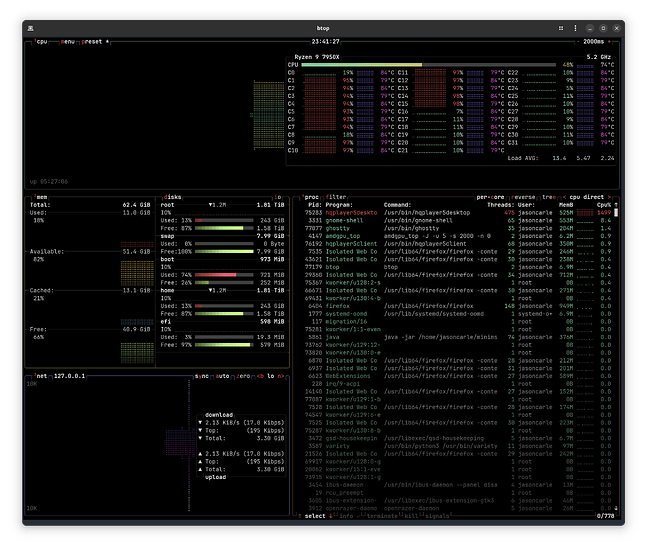The width and height of the screenshot is (646, 550).
Task: Select previous sort column left arrow
Action: (564, 197)
